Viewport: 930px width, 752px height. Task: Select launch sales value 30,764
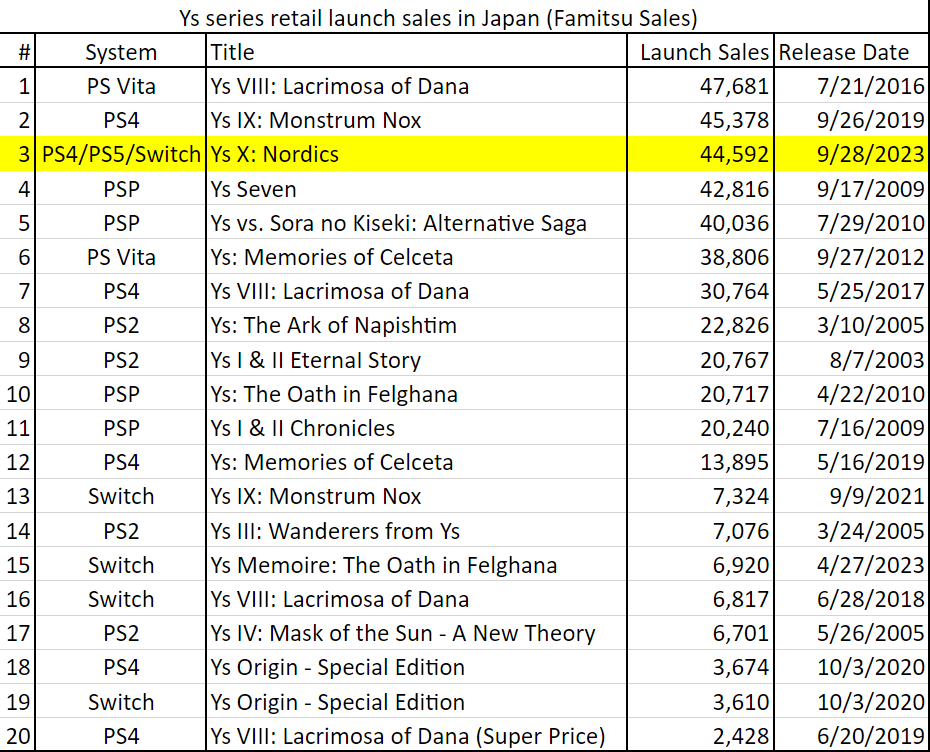734,291
